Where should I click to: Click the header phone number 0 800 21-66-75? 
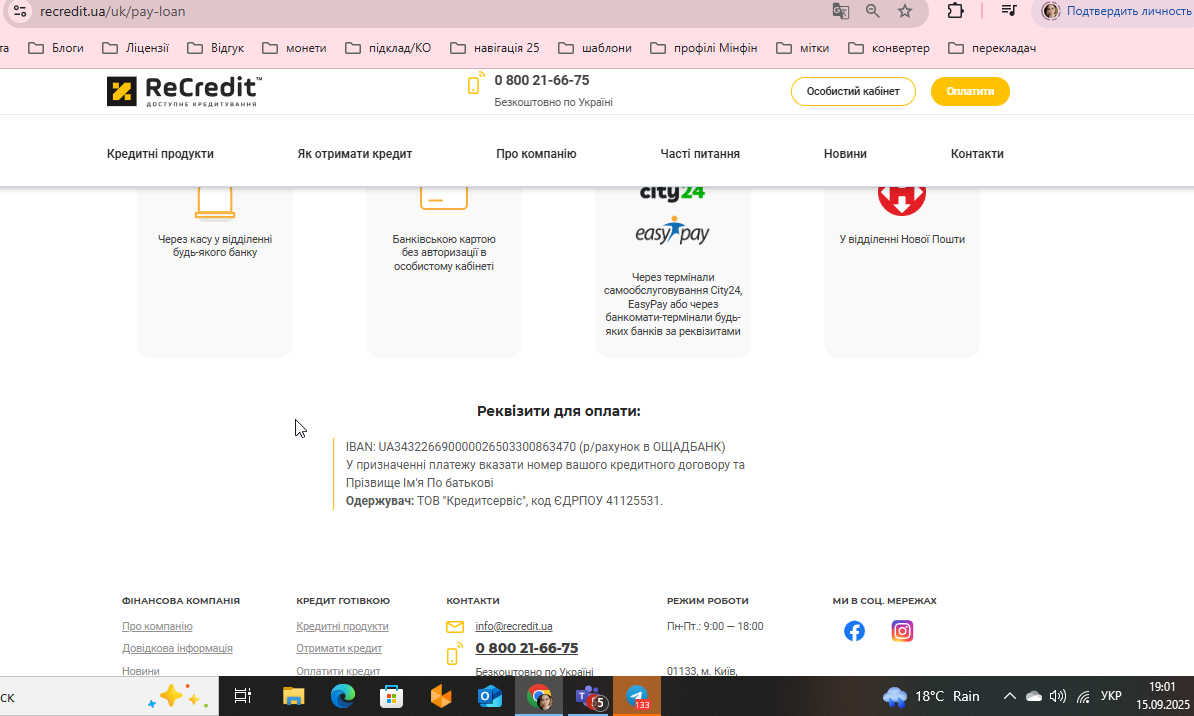pos(541,81)
